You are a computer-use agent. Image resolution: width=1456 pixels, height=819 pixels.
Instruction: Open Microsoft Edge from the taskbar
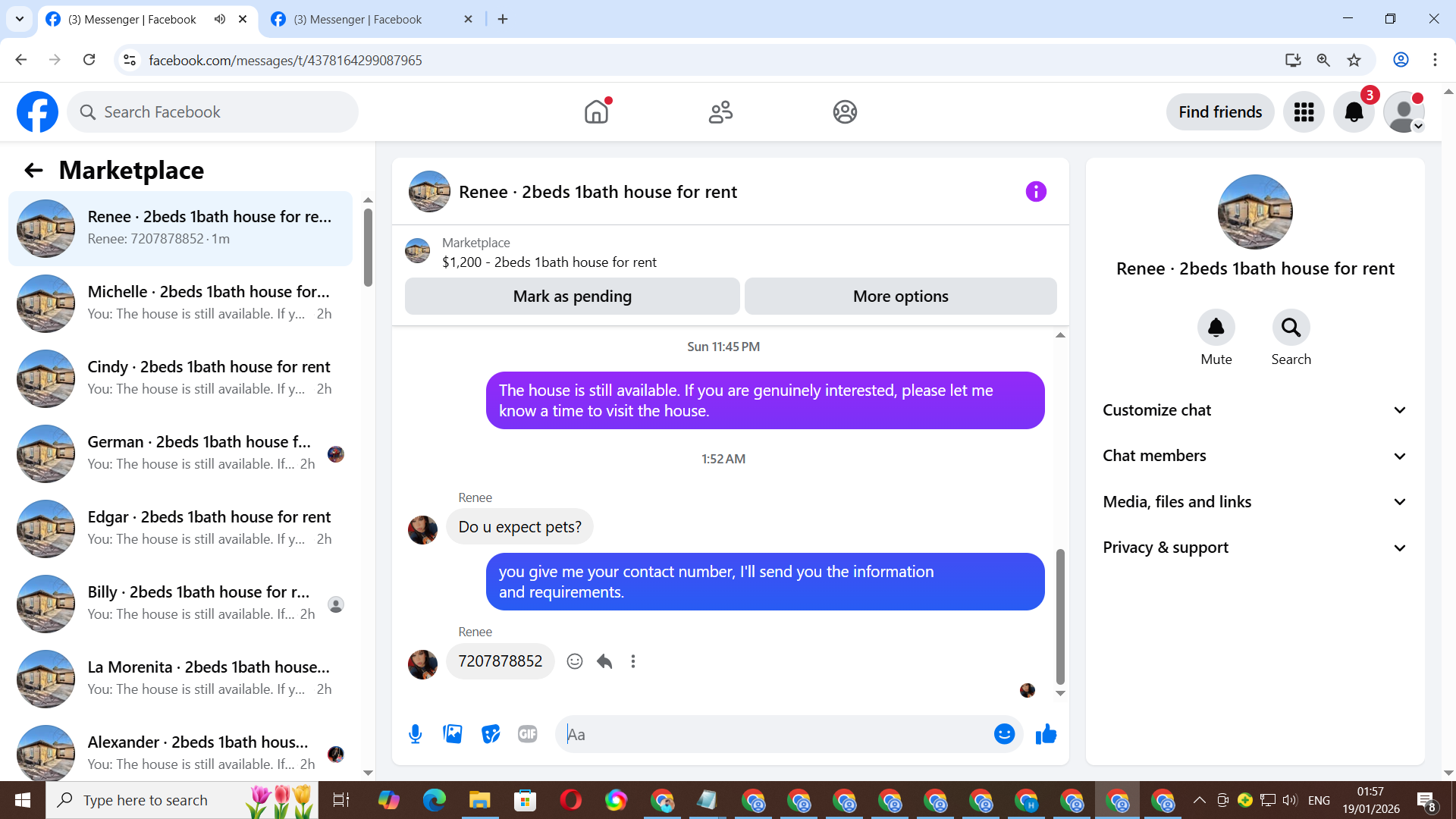point(434,800)
